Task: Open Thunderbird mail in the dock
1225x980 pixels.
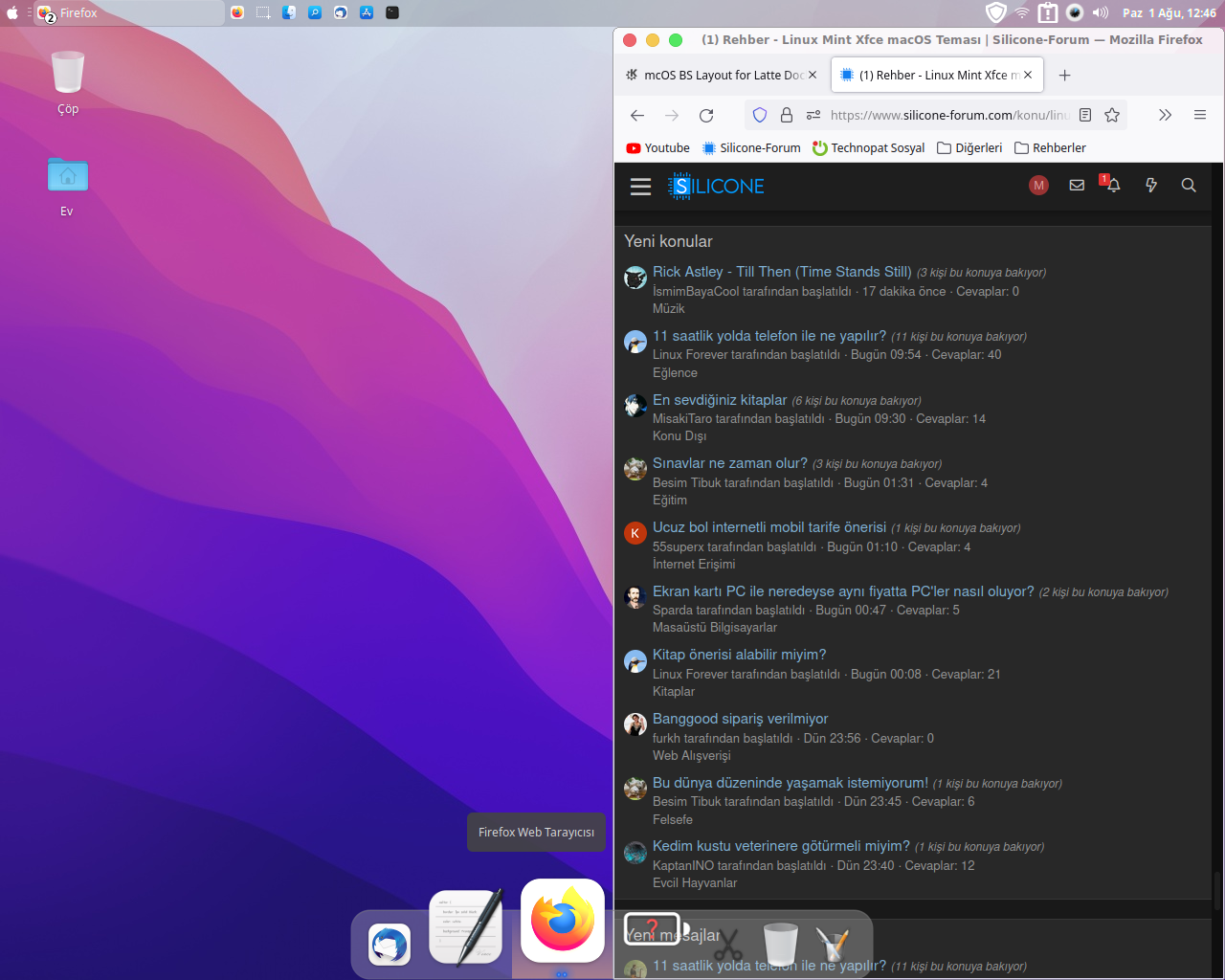Action: coord(390,945)
